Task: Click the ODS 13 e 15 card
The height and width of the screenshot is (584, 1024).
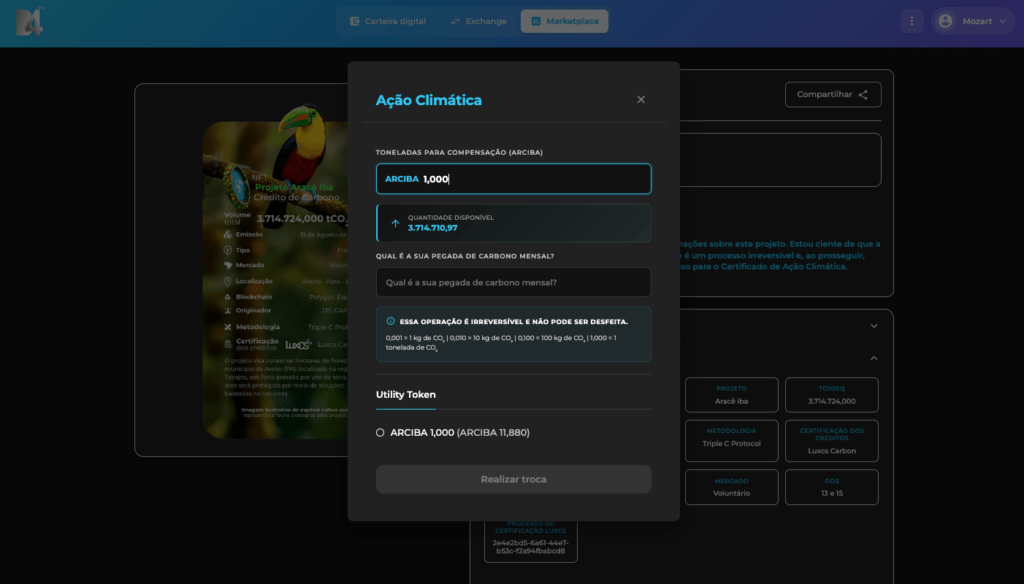Action: [831, 487]
